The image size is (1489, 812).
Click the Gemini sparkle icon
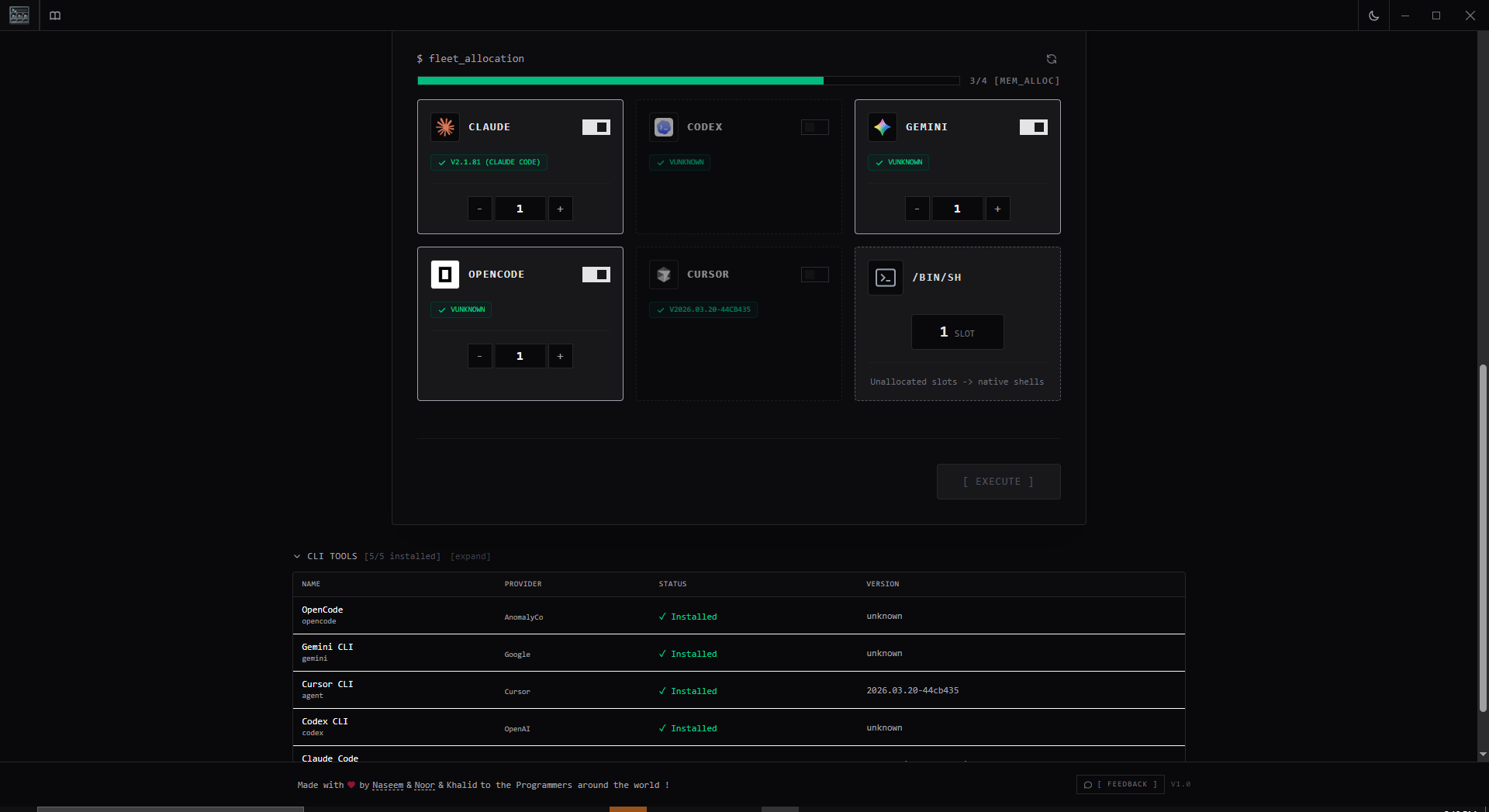tap(883, 127)
